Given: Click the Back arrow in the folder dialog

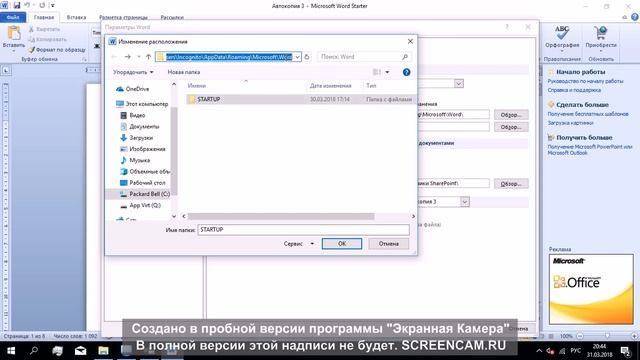Looking at the screenshot, I should point(114,57).
